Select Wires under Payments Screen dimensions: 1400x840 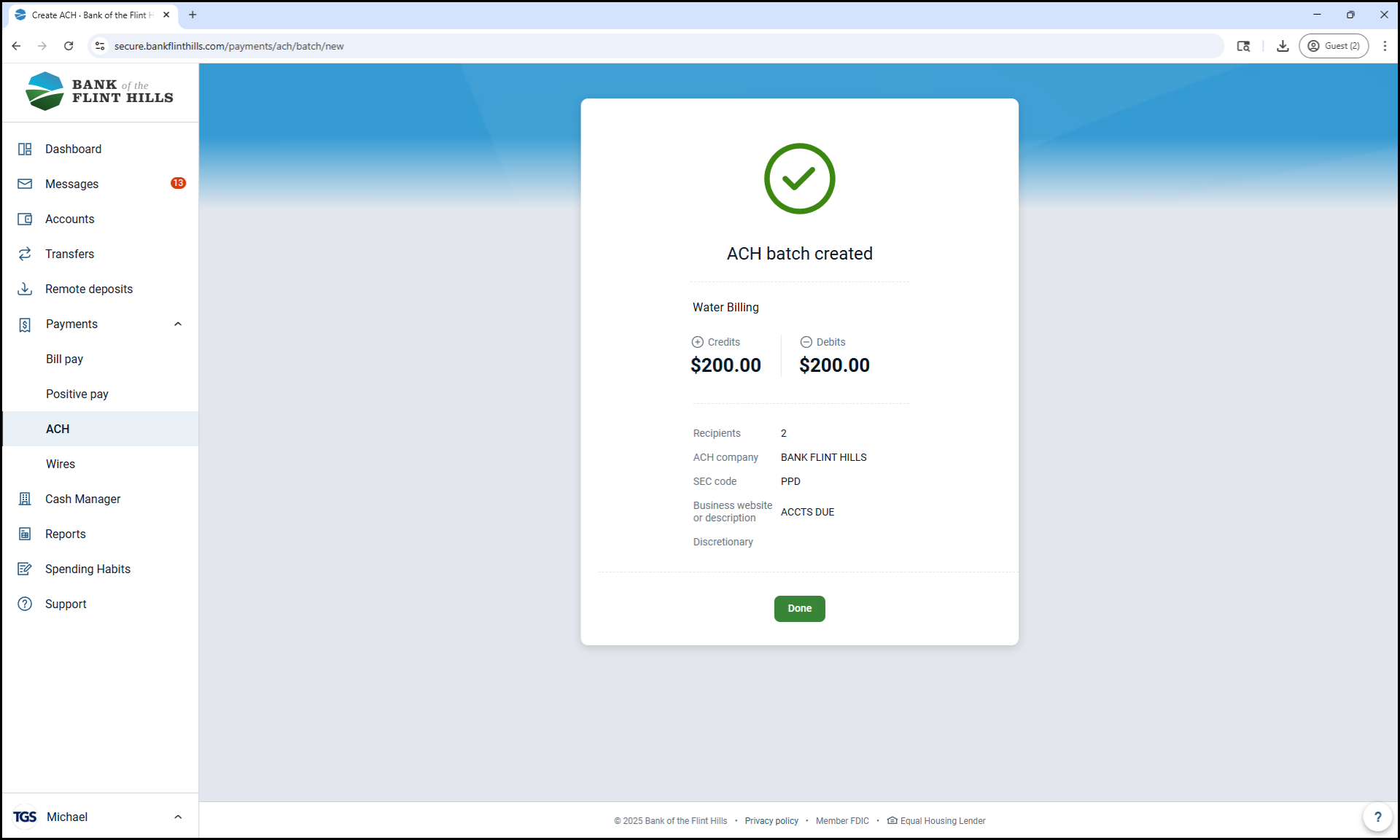(61, 464)
